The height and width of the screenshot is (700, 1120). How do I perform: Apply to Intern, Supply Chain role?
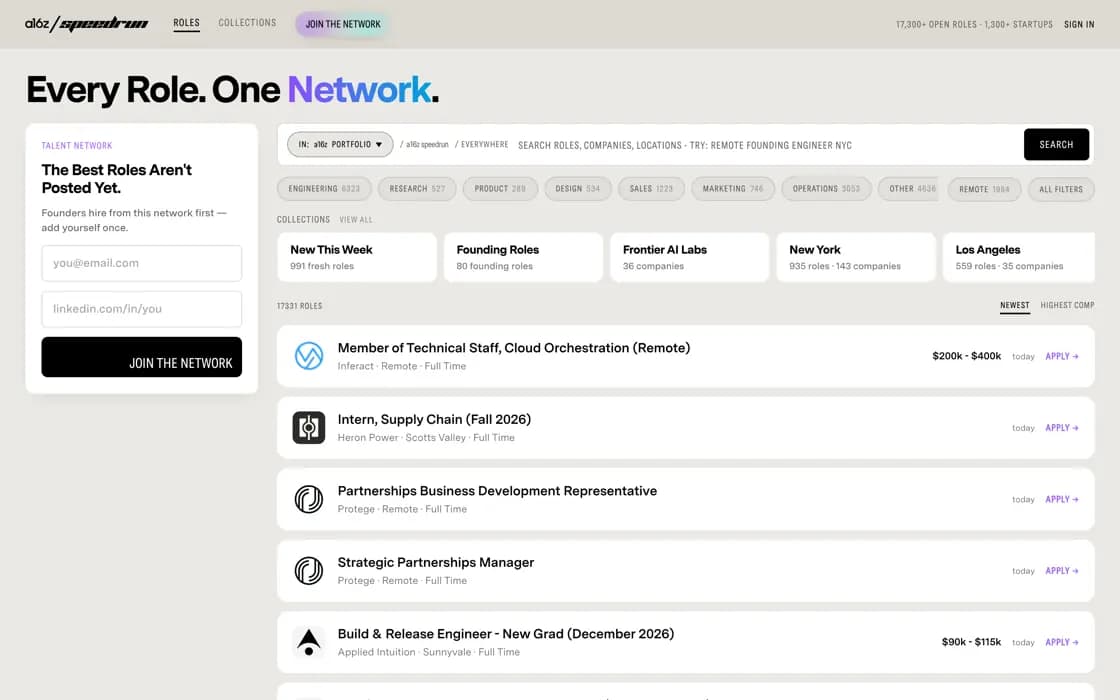(1061, 427)
